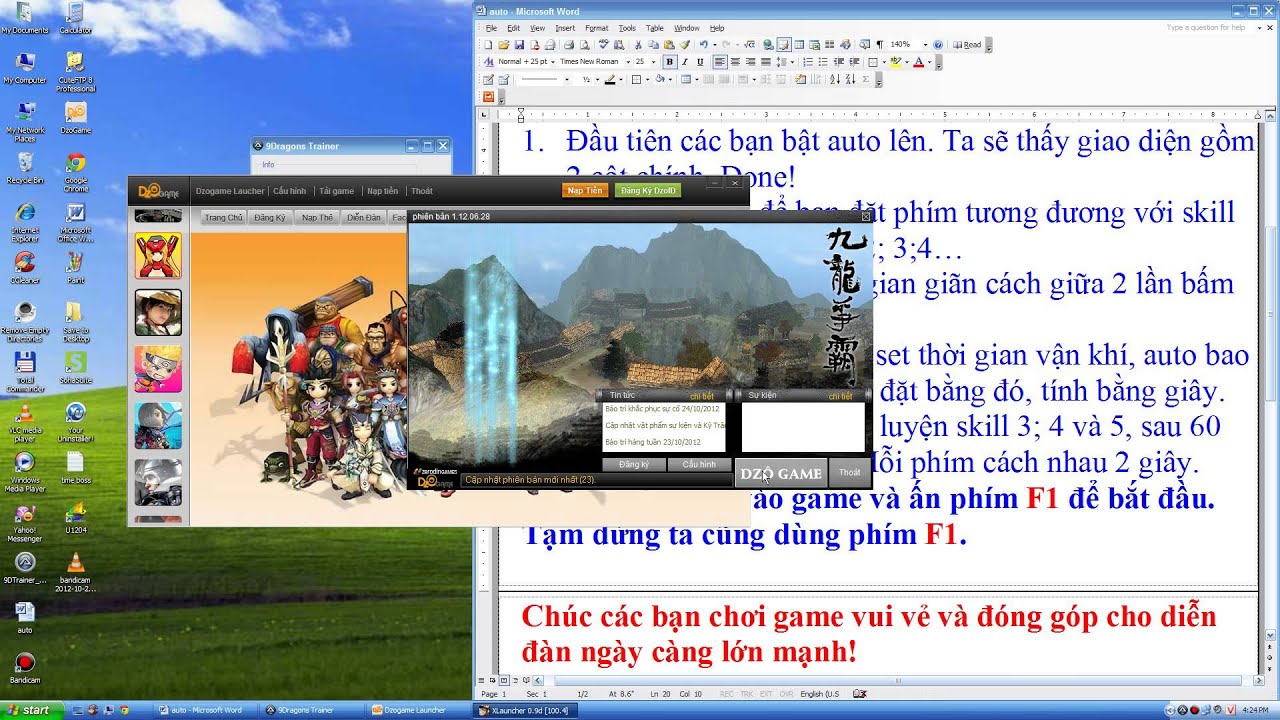The width and height of the screenshot is (1280, 720).
Task: Click the Save disk icon in Word toolbar
Action: pyautogui.click(x=519, y=45)
